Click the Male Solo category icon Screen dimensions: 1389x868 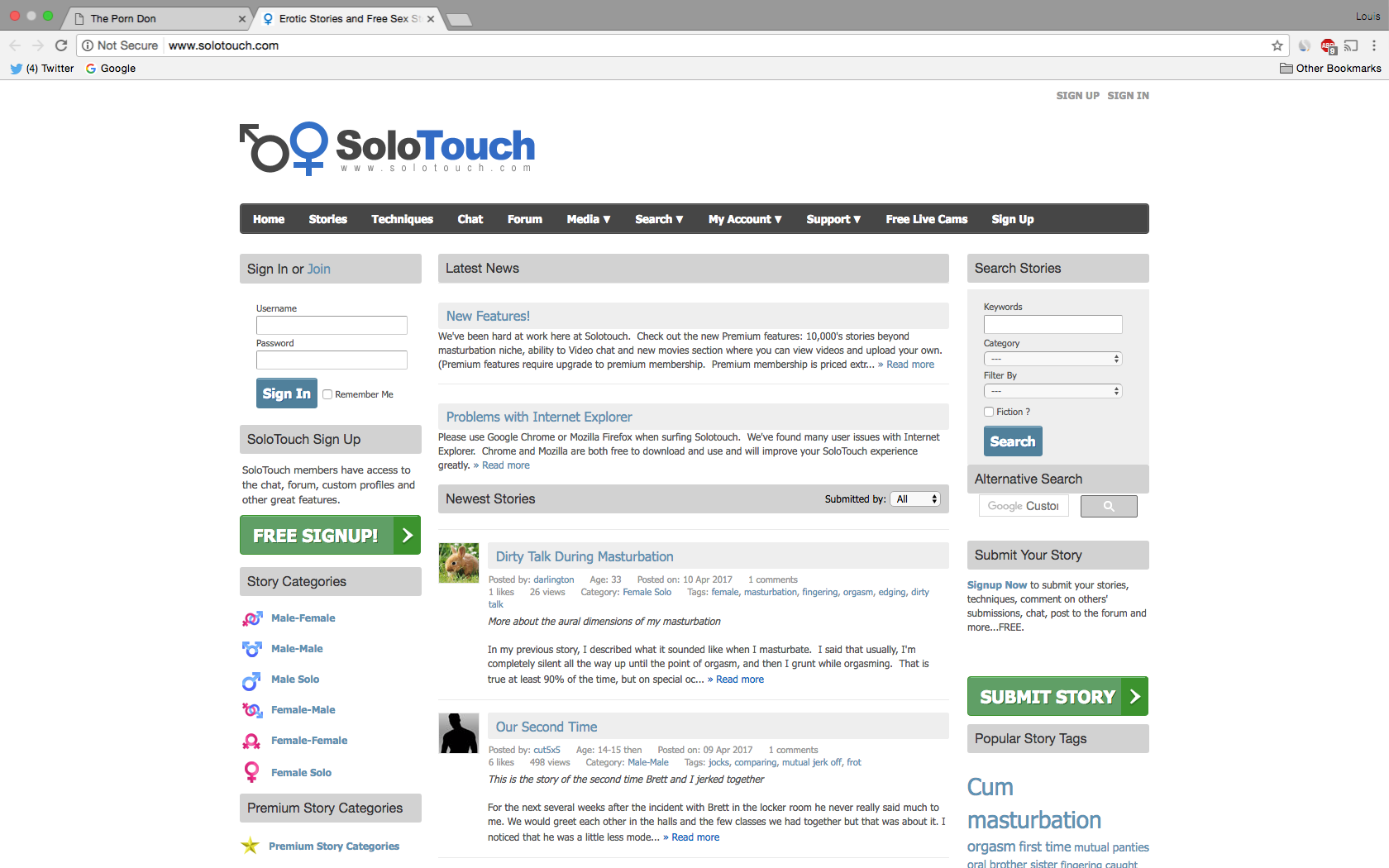point(251,680)
